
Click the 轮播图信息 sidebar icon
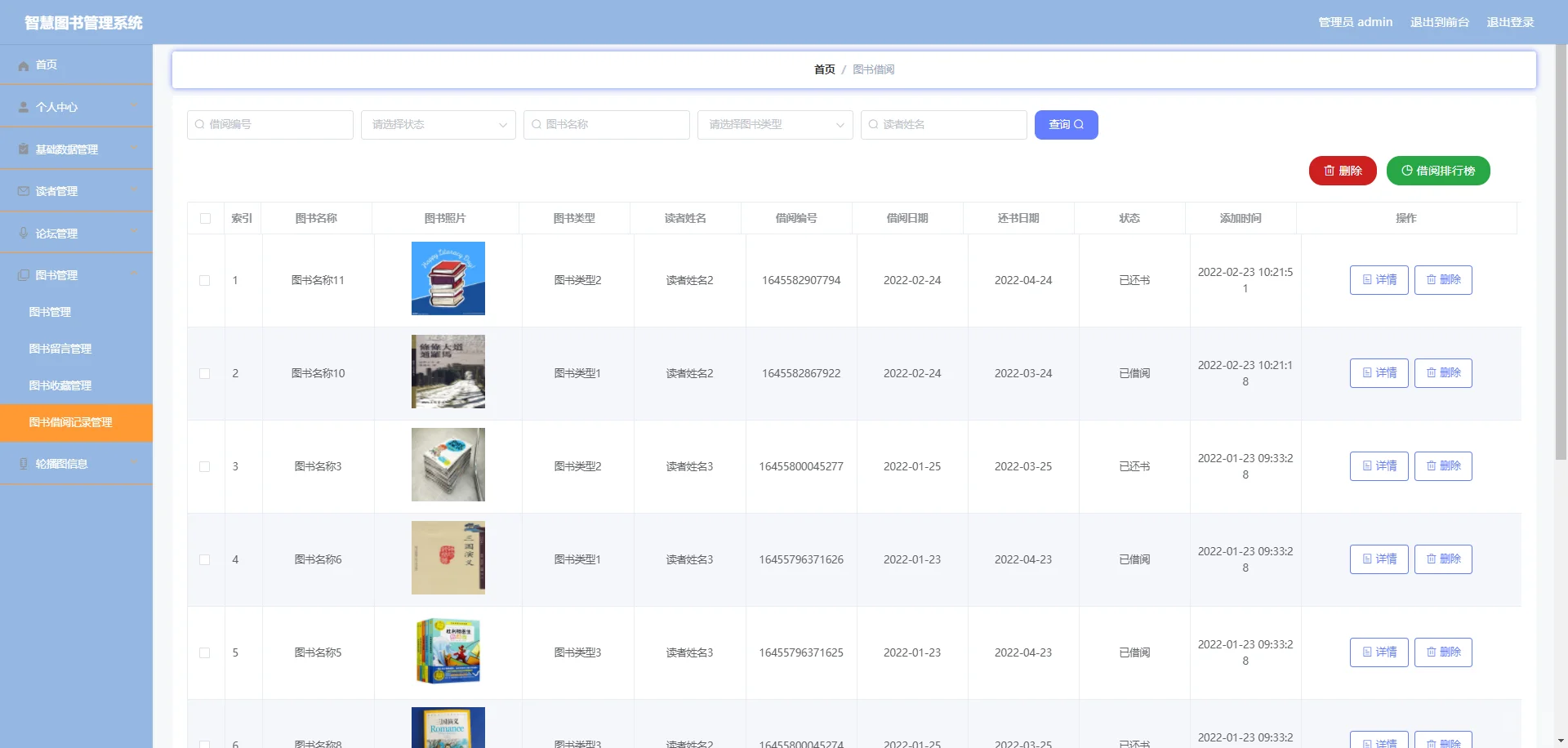tap(23, 463)
